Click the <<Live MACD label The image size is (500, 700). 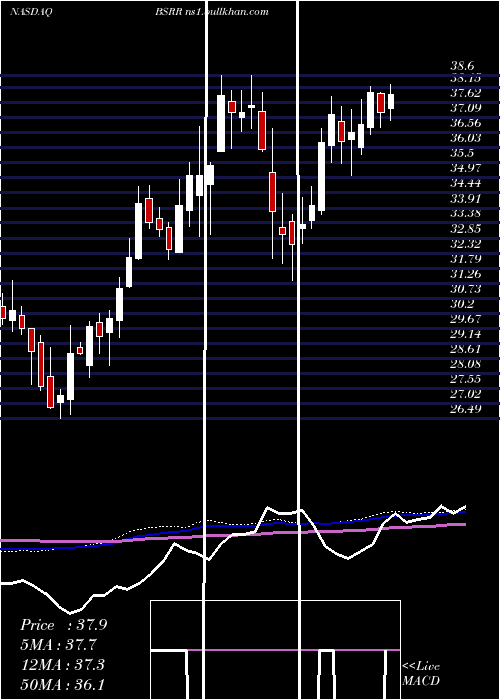click(x=421, y=674)
